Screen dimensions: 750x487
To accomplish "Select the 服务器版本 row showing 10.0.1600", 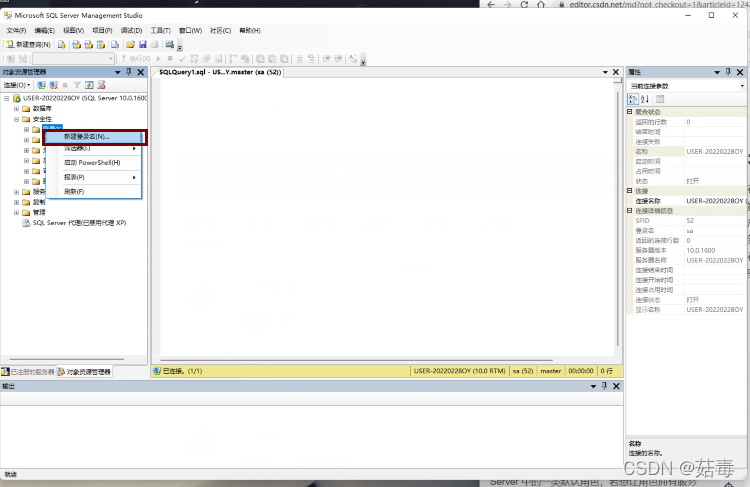I will 689,250.
